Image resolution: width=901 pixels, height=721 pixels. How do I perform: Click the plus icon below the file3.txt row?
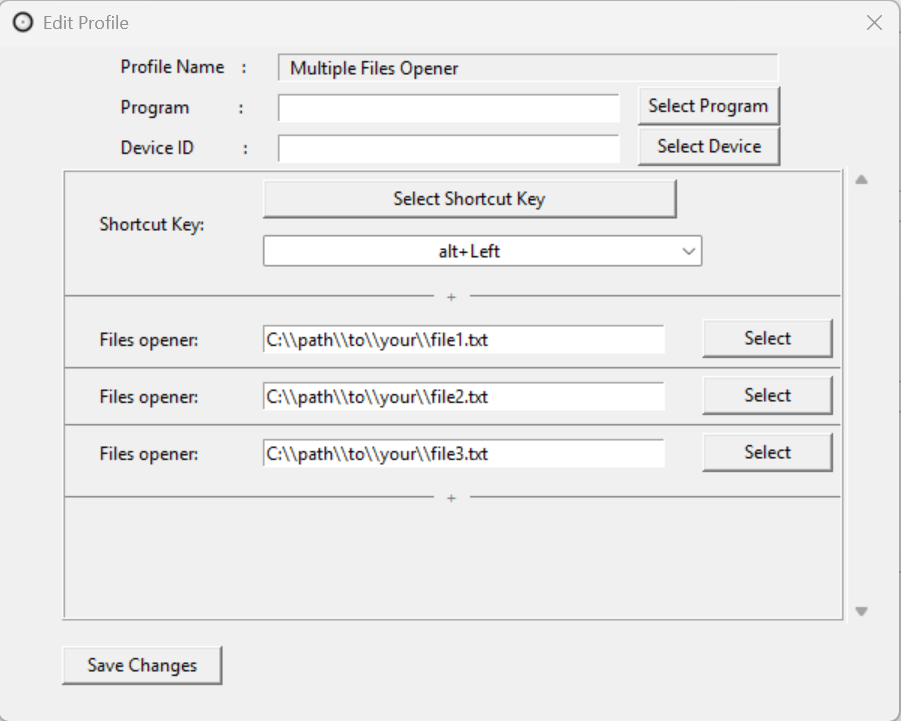[x=451, y=498]
